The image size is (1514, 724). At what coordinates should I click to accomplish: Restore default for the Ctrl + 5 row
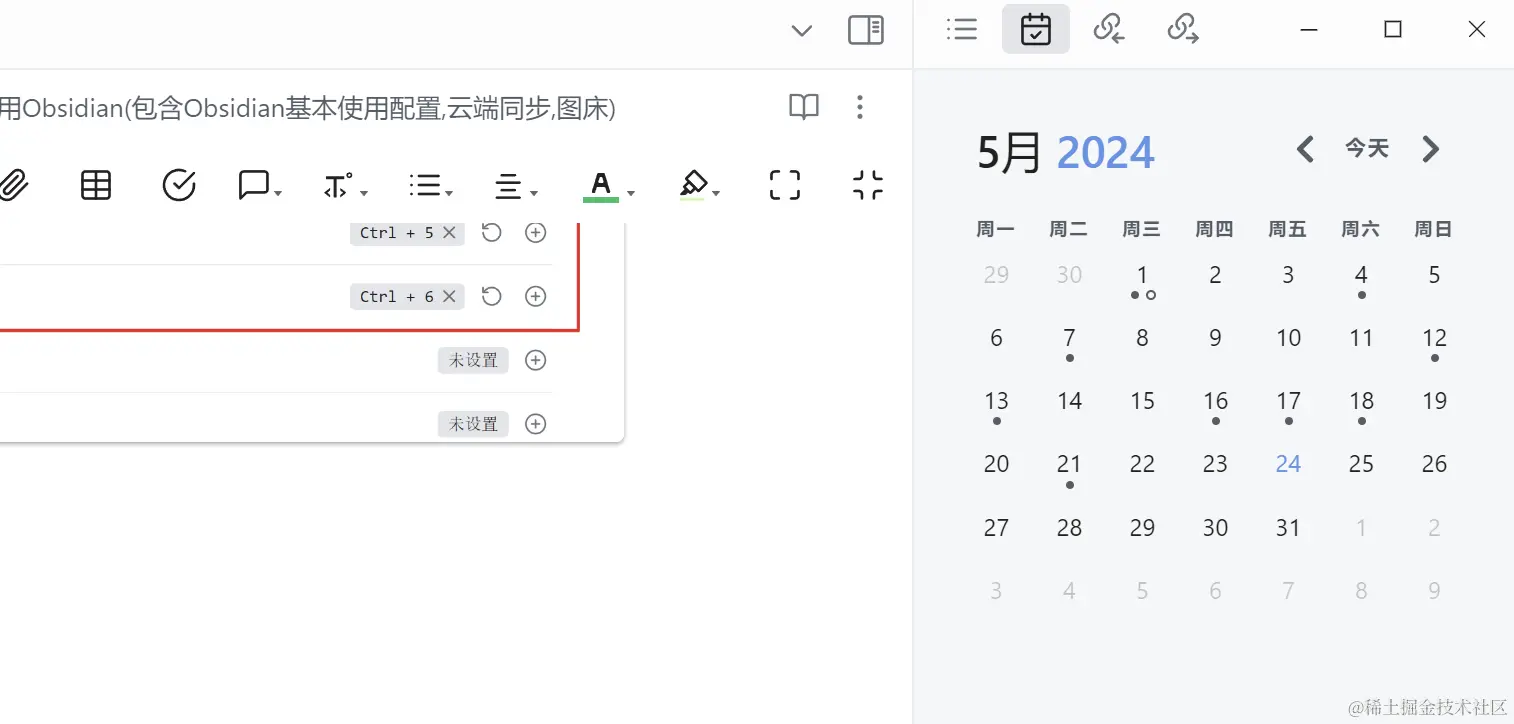[x=491, y=233]
